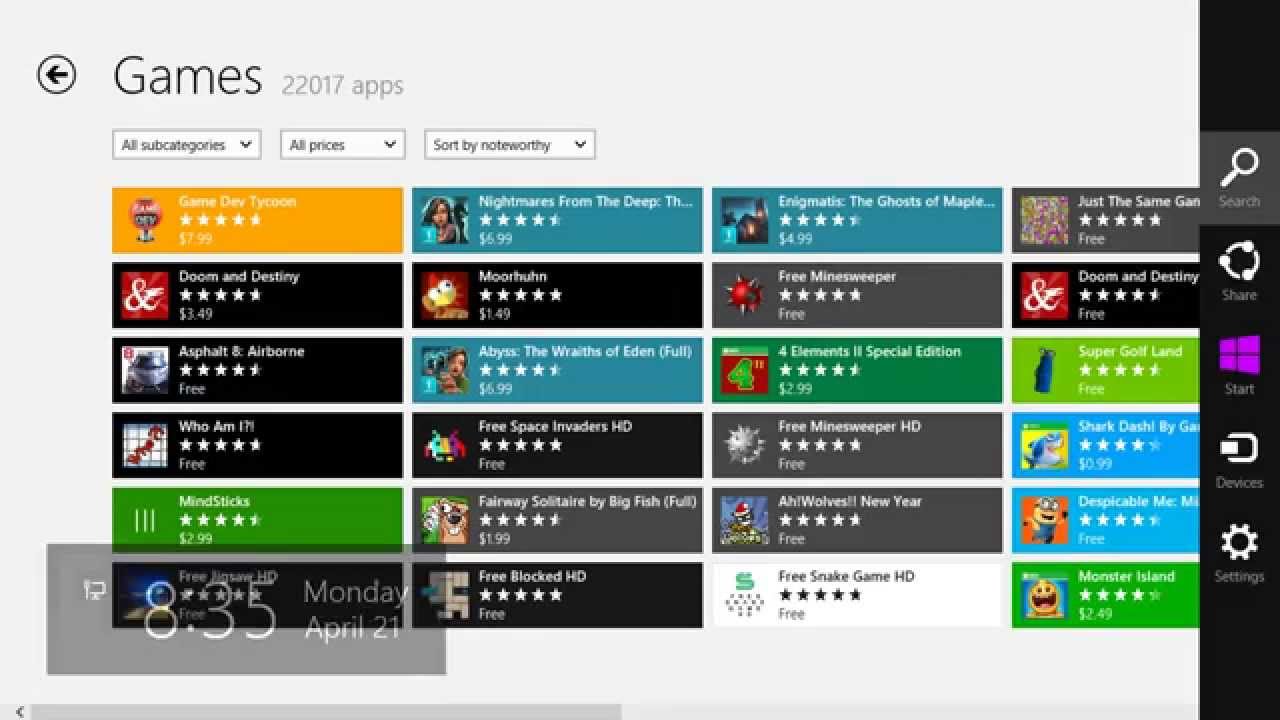Click the Despicable Me minion icon
The width and height of the screenshot is (1280, 720).
[1045, 520]
